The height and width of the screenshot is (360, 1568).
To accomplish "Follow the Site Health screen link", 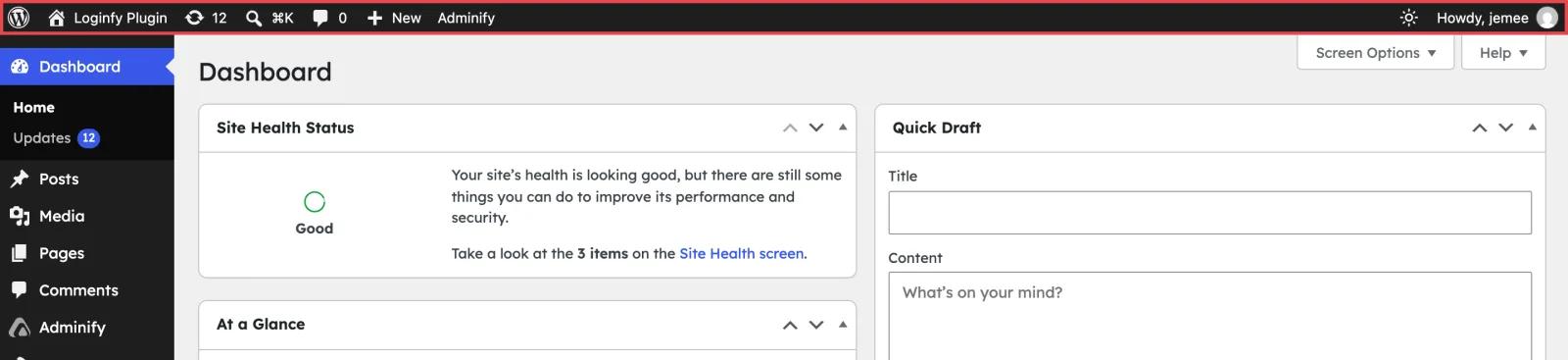I will point(742,253).
